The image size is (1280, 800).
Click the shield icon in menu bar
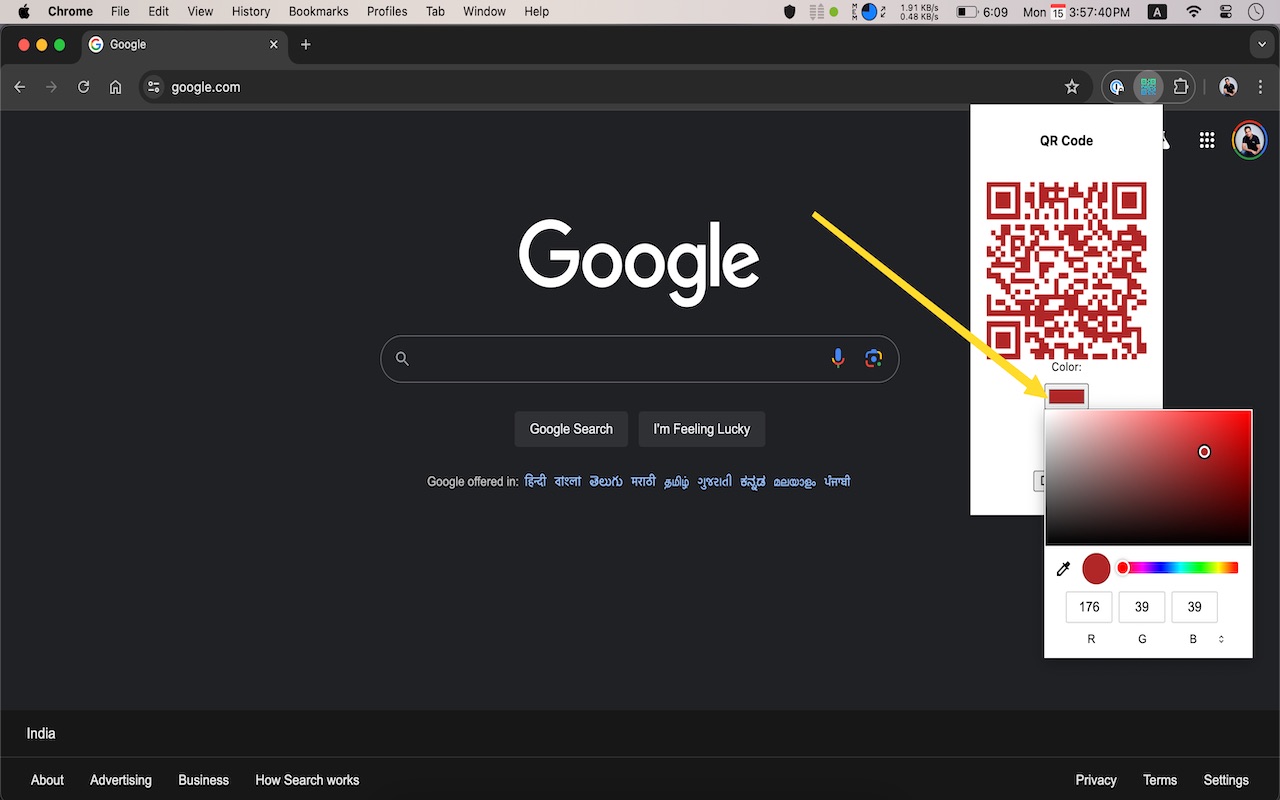click(x=790, y=12)
